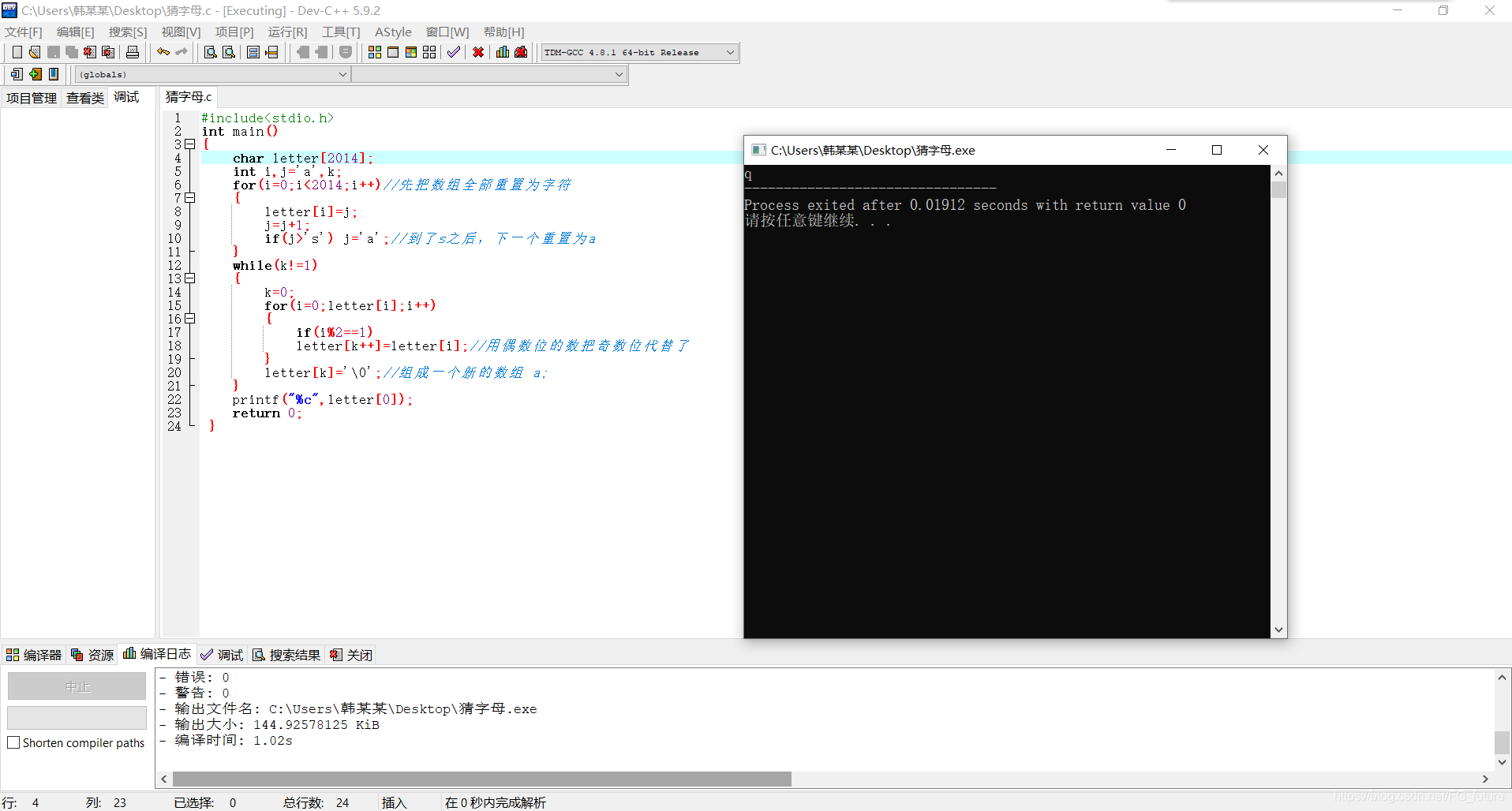Undo the last edit
Image resolution: width=1512 pixels, height=811 pixels.
[x=163, y=52]
